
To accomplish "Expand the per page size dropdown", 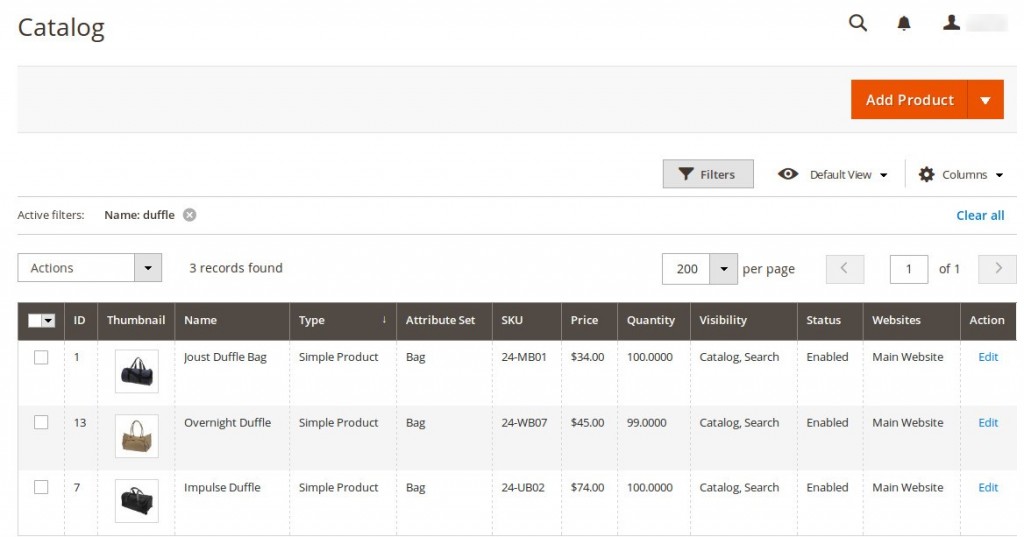I will tap(723, 268).
